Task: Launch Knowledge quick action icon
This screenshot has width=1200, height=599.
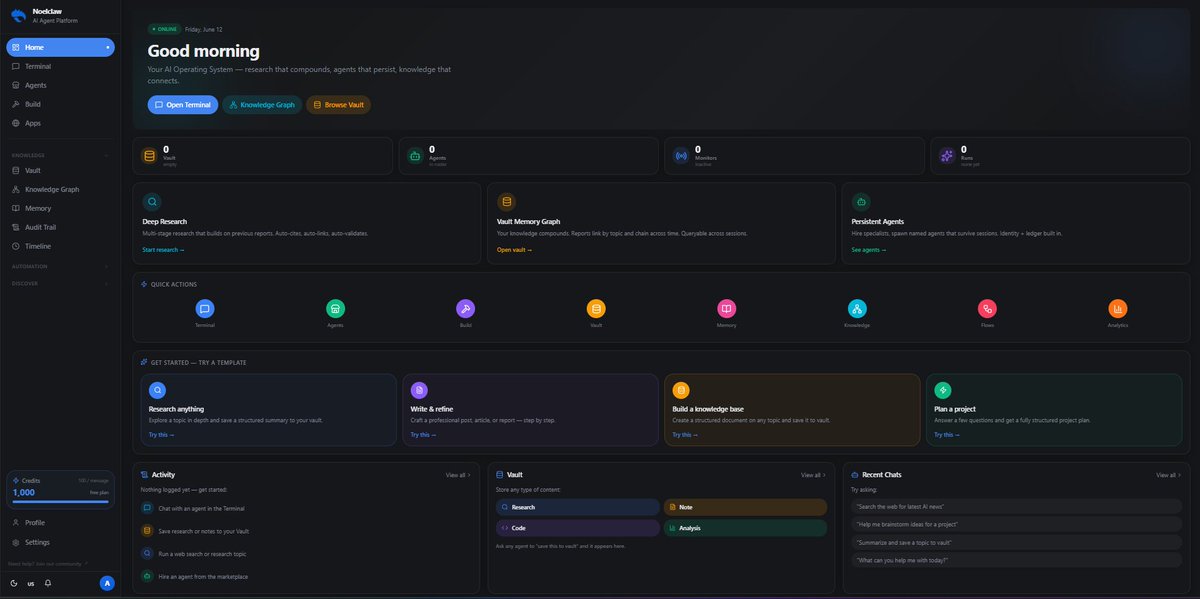Action: 857,309
